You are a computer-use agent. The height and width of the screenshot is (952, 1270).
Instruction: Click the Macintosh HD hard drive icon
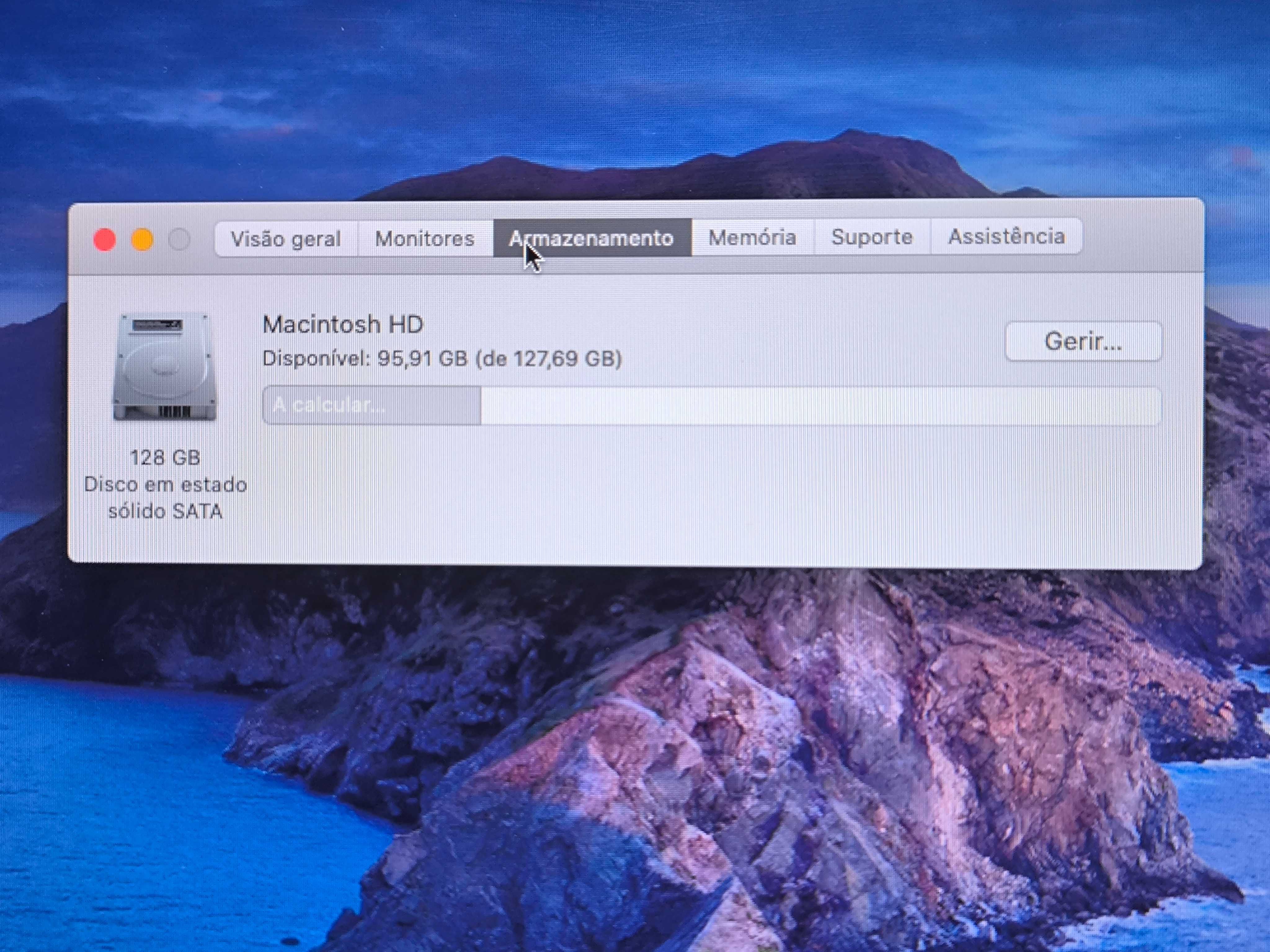point(165,367)
